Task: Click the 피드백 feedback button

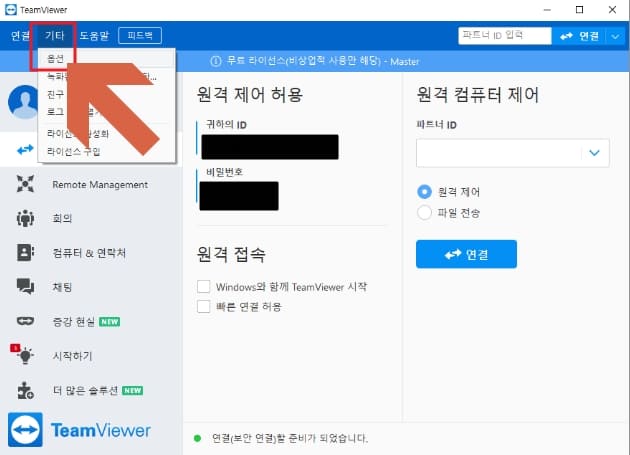Action: pyautogui.click(x=140, y=35)
